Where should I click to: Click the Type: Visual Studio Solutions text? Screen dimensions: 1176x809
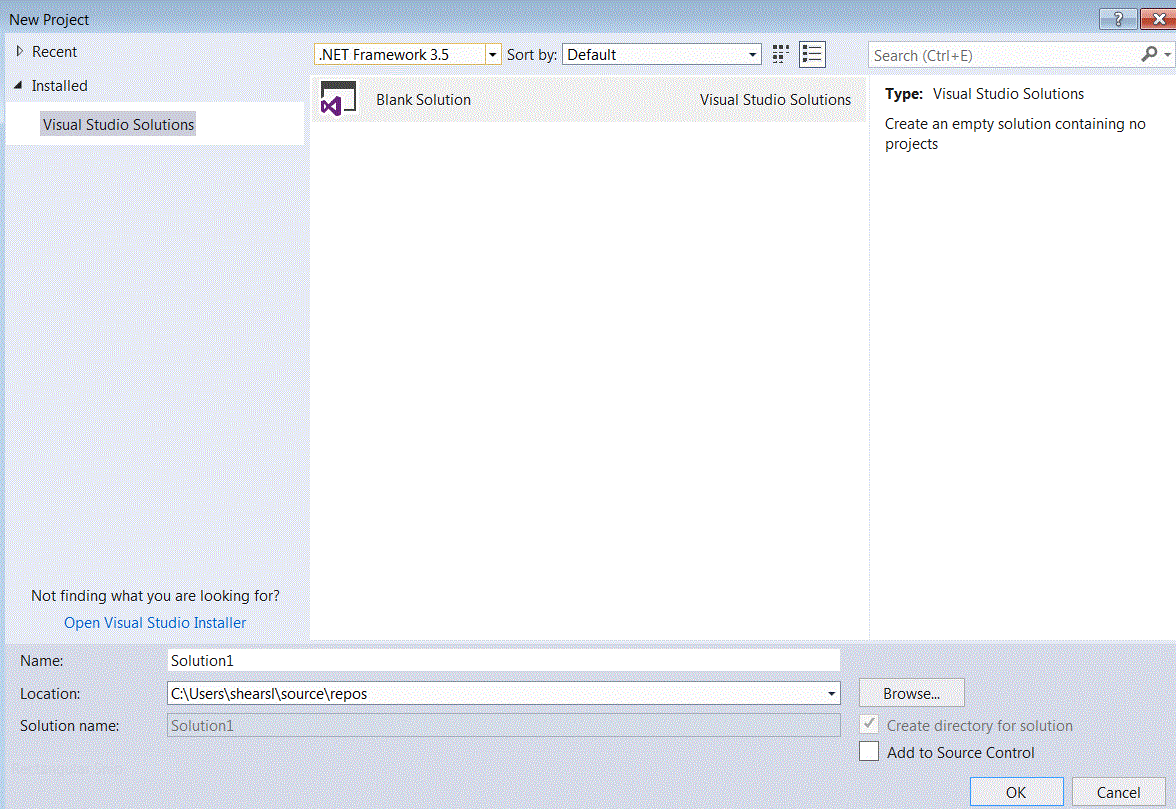click(984, 94)
